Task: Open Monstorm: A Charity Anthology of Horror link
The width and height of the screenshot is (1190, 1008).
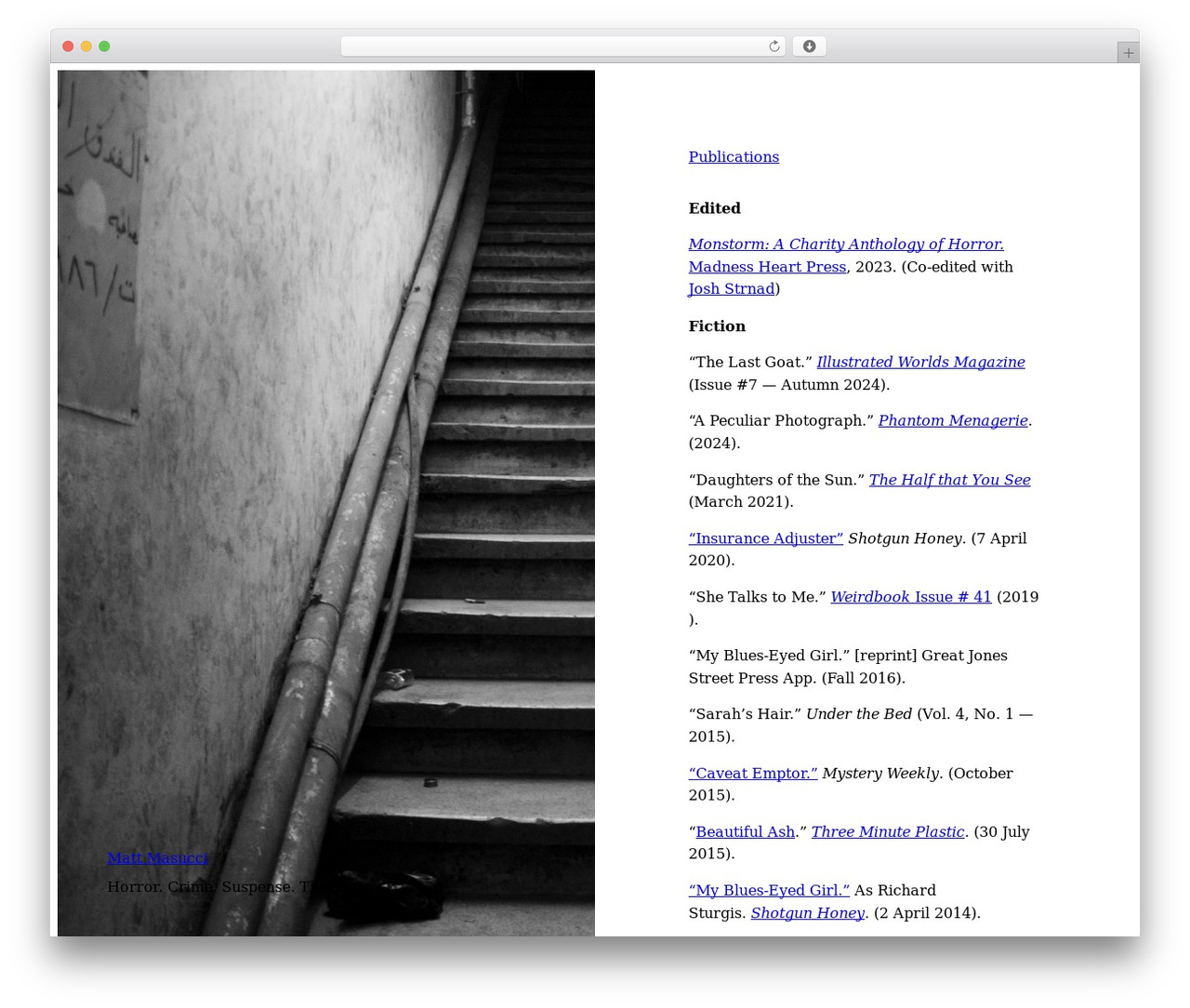Action: point(846,244)
